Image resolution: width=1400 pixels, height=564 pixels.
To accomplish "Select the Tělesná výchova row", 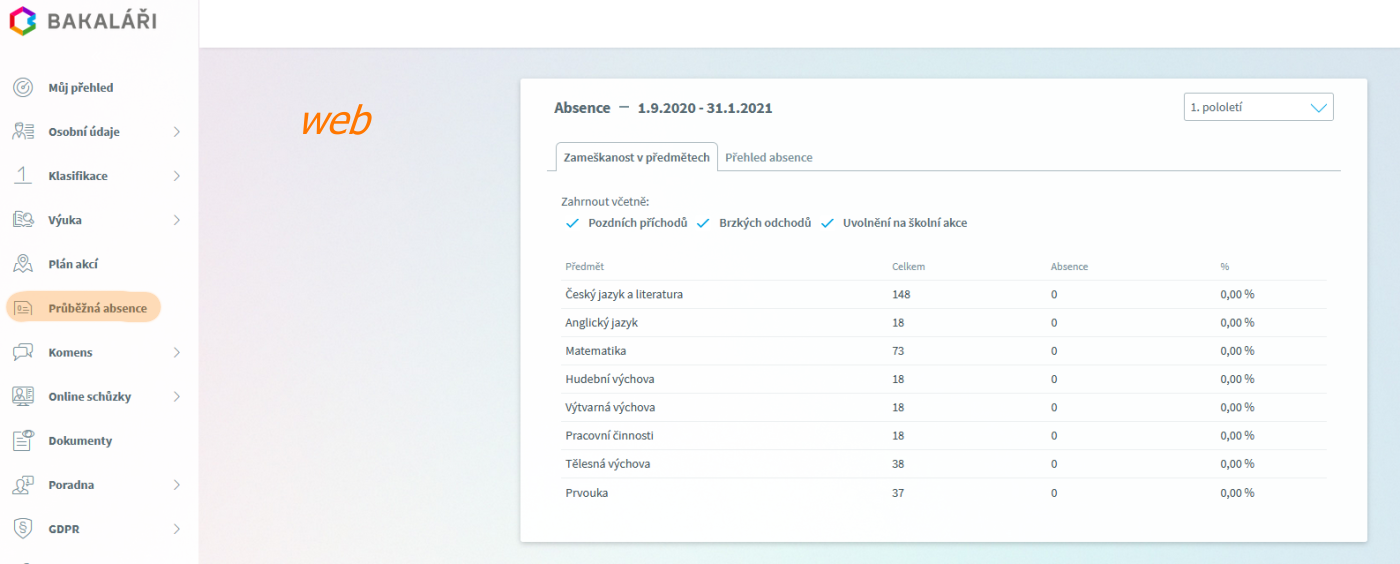I will [x=945, y=464].
